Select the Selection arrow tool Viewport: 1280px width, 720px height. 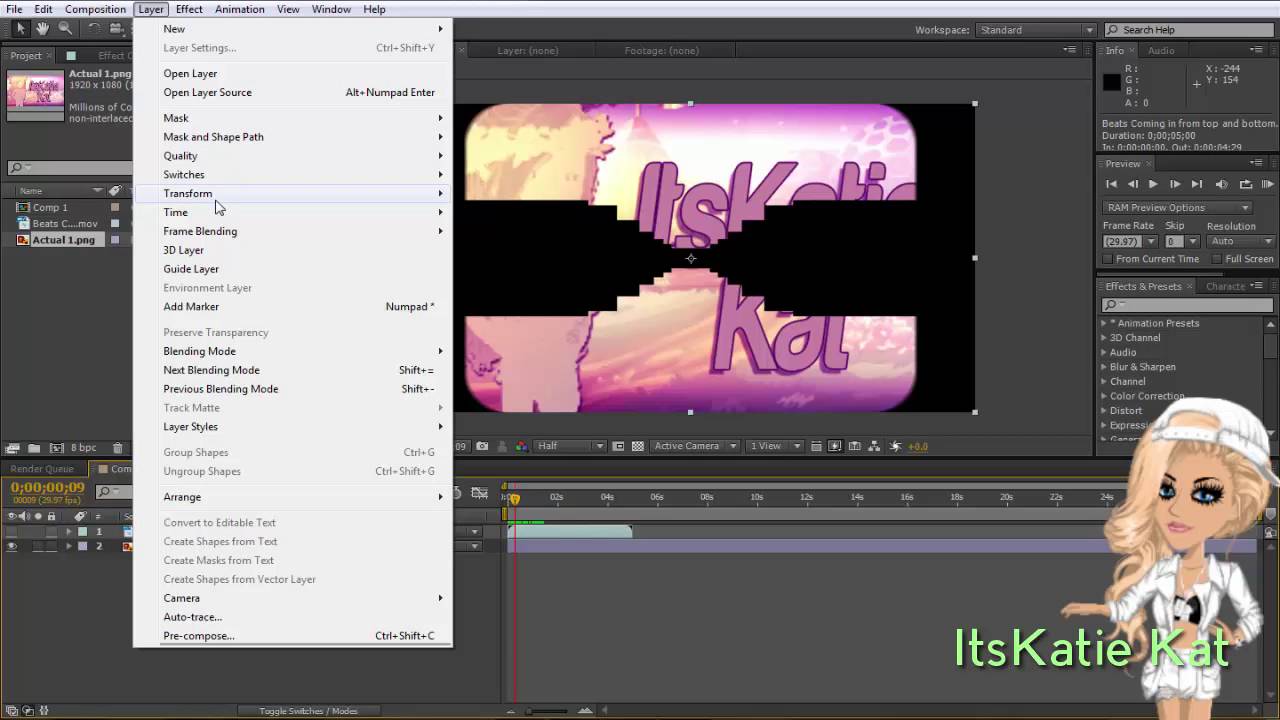pyautogui.click(x=20, y=29)
